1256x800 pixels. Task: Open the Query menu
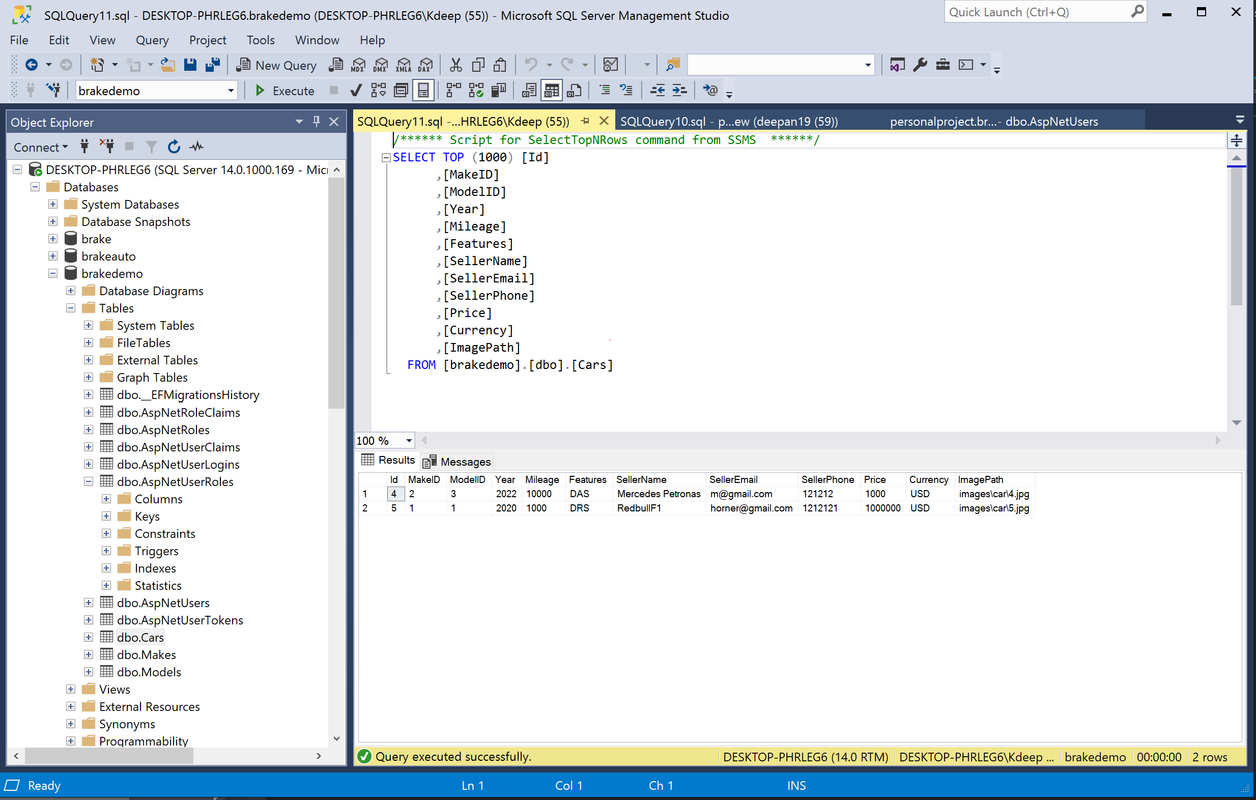click(152, 40)
